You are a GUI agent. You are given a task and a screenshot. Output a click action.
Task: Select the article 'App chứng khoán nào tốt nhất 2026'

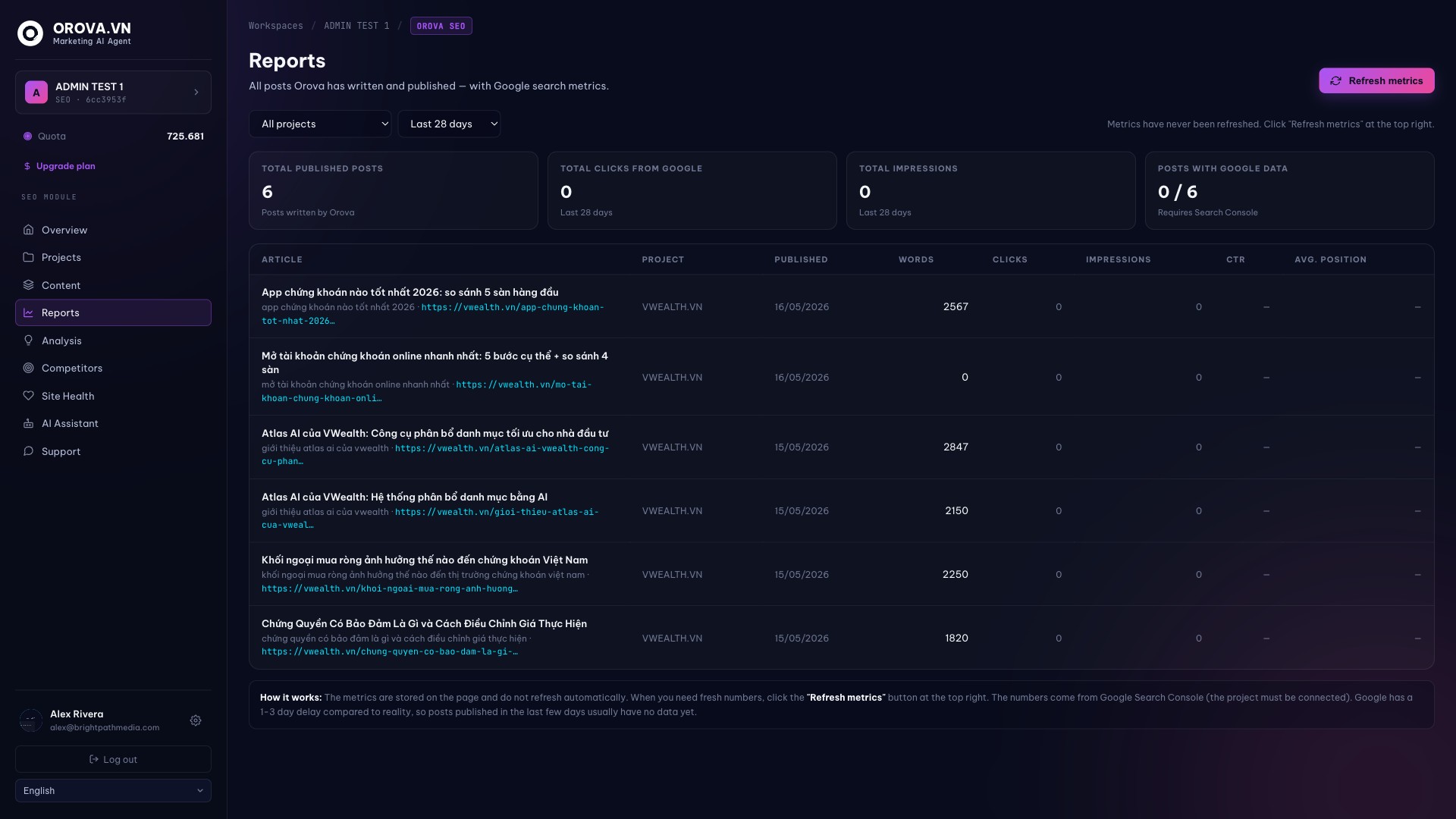pos(409,292)
